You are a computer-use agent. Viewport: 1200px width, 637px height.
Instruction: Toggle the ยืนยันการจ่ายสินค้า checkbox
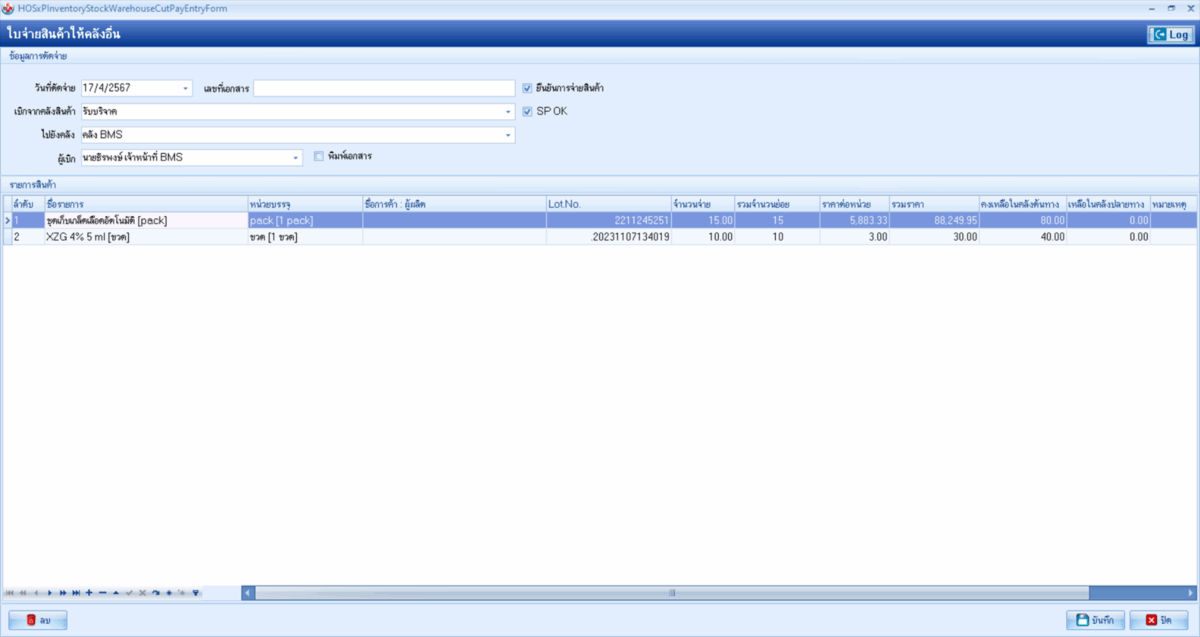(528, 88)
